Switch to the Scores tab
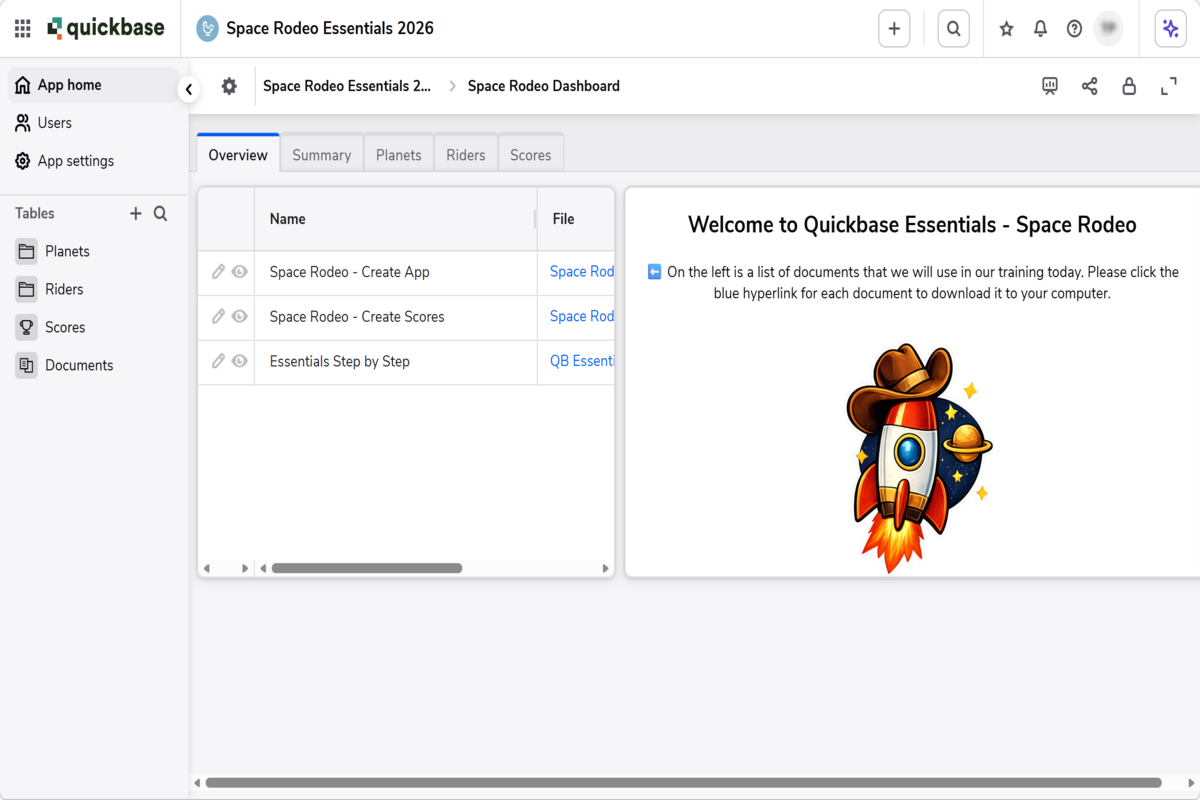This screenshot has height=800, width=1200. coord(531,155)
